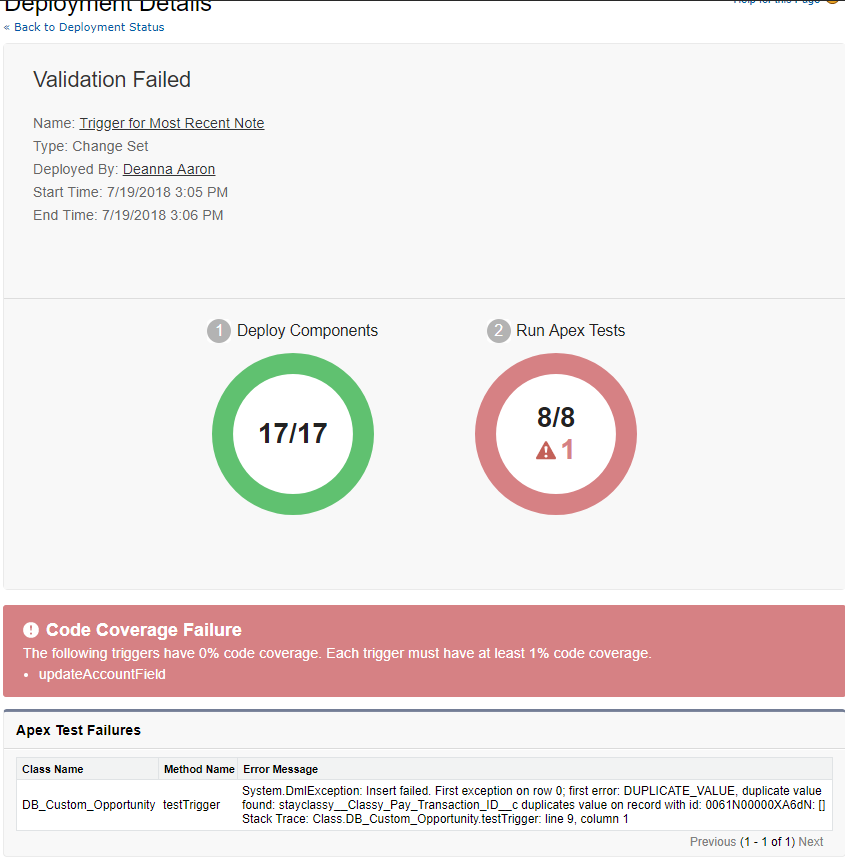Open the Trigger for Most Recent Note link

172,123
